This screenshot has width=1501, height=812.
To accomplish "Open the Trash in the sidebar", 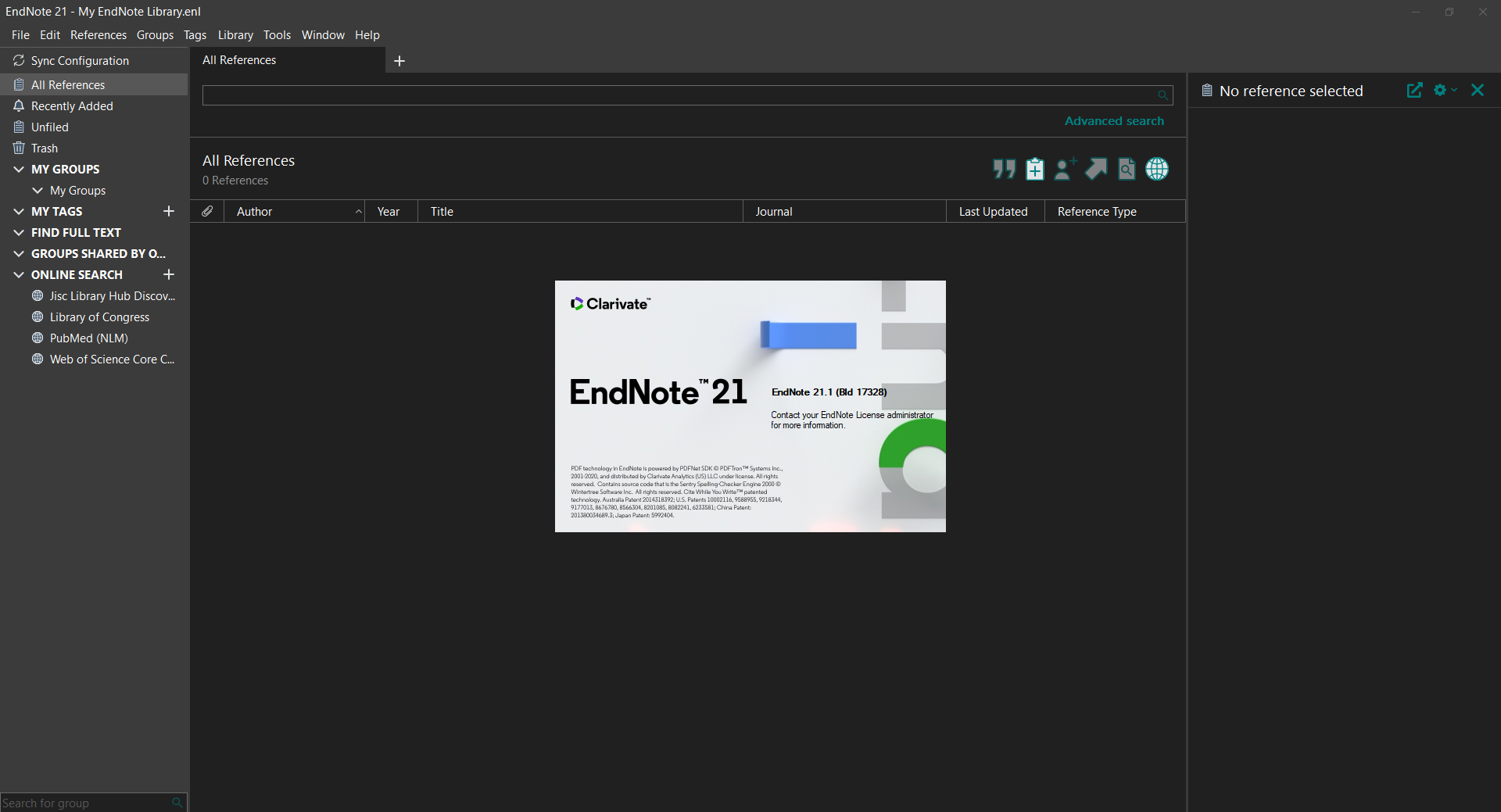I will pos(94,148).
